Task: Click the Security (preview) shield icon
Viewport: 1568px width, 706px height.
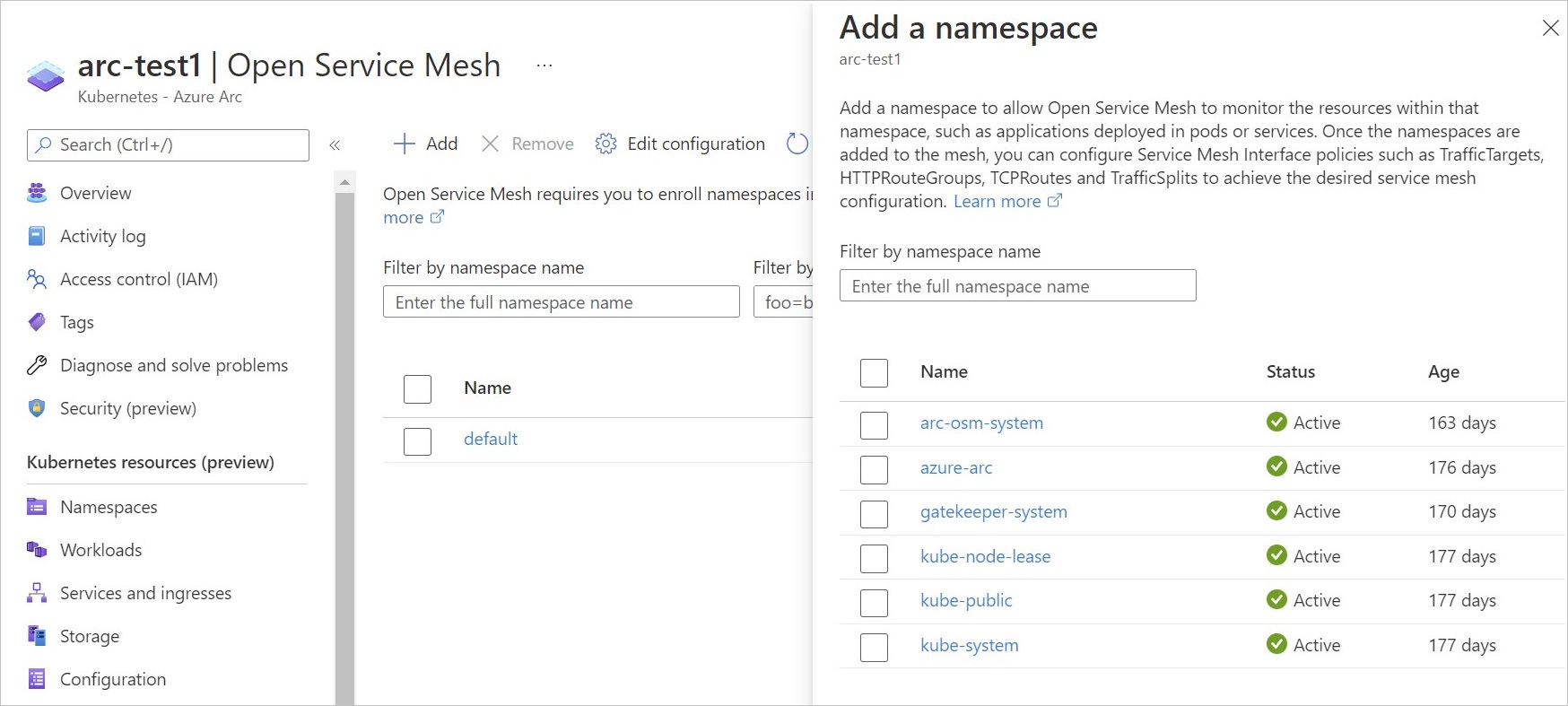Action: point(37,408)
